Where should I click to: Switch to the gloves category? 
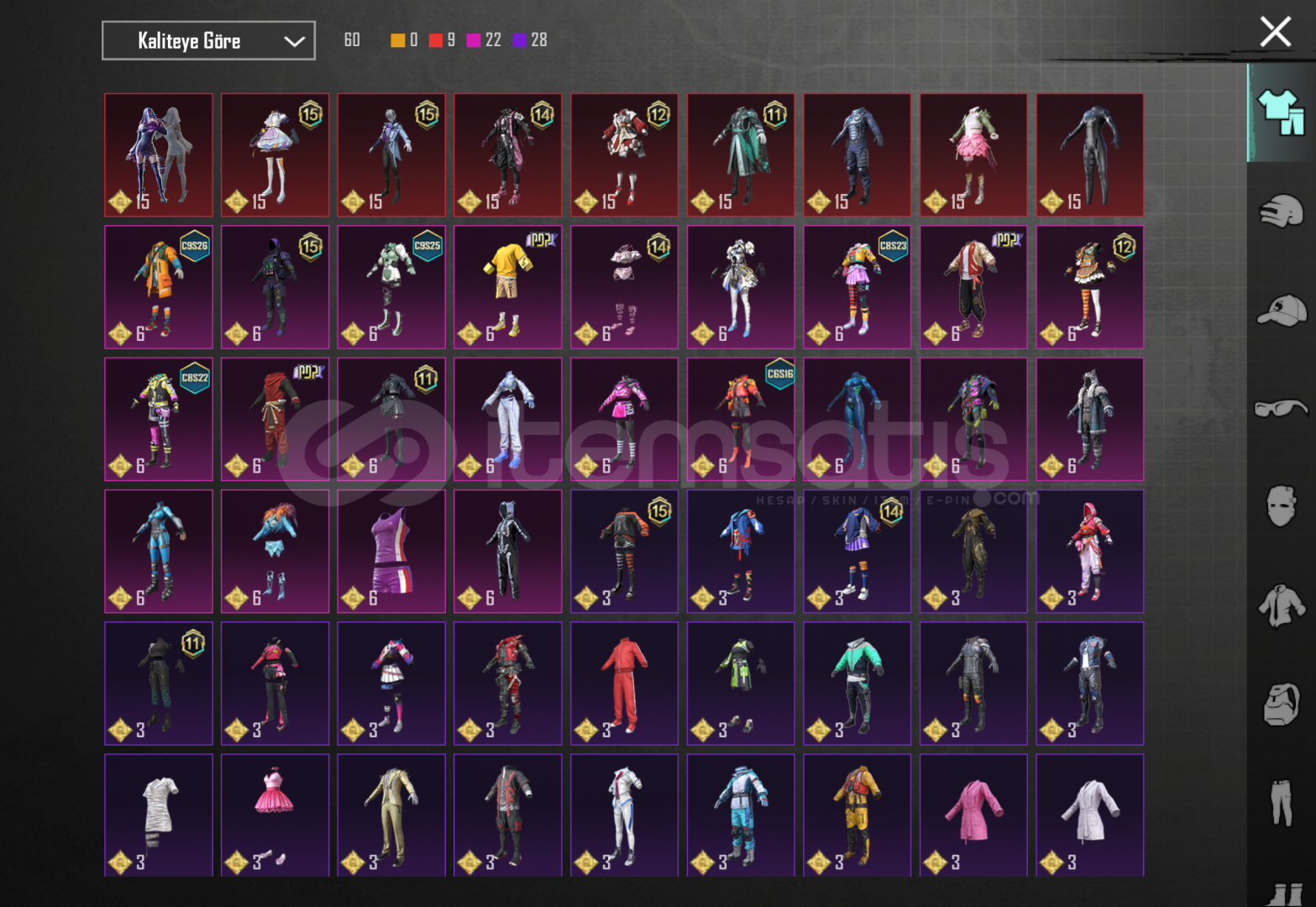[1281, 211]
